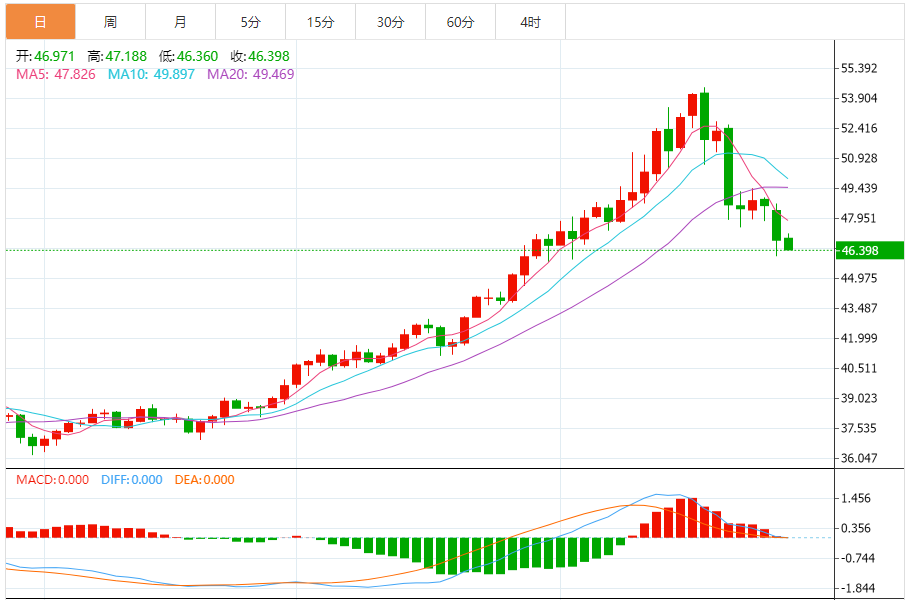This screenshot has height=600, width=909.
Task: Click the tallest peak candlestick on chart
Action: pyautogui.click(x=704, y=115)
